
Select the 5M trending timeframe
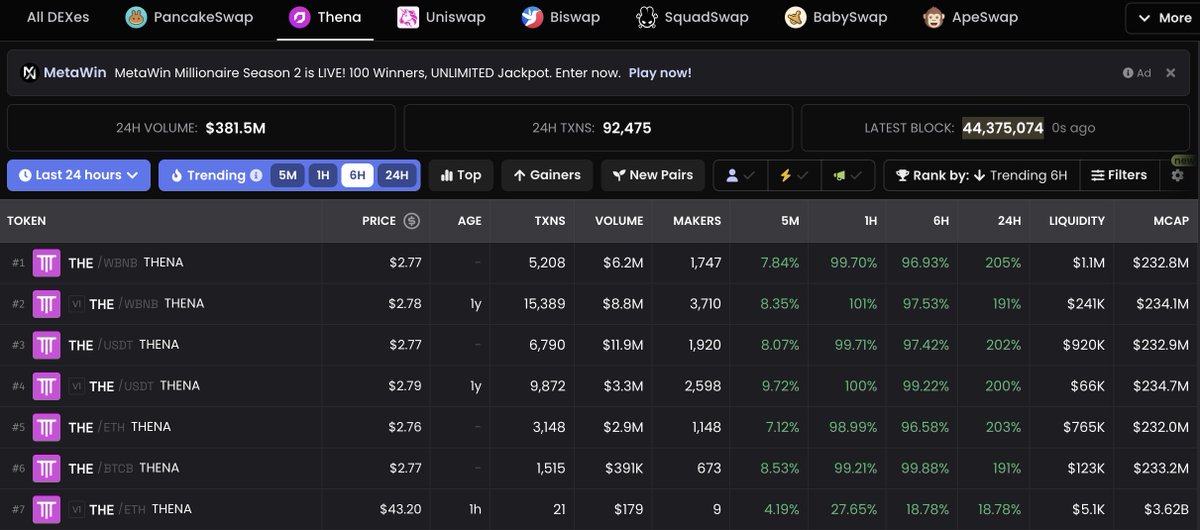(x=288, y=175)
